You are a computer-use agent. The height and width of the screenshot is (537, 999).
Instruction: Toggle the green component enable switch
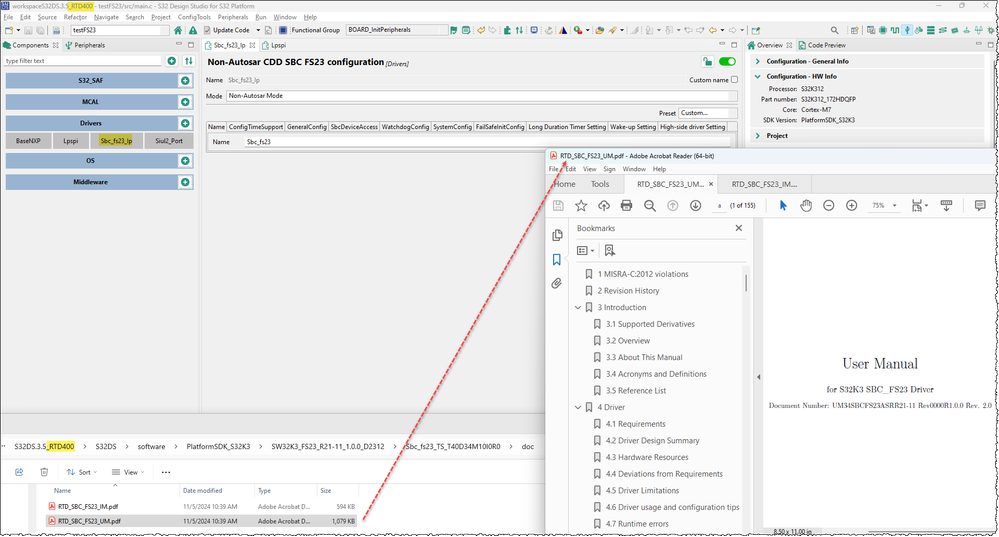[727, 62]
